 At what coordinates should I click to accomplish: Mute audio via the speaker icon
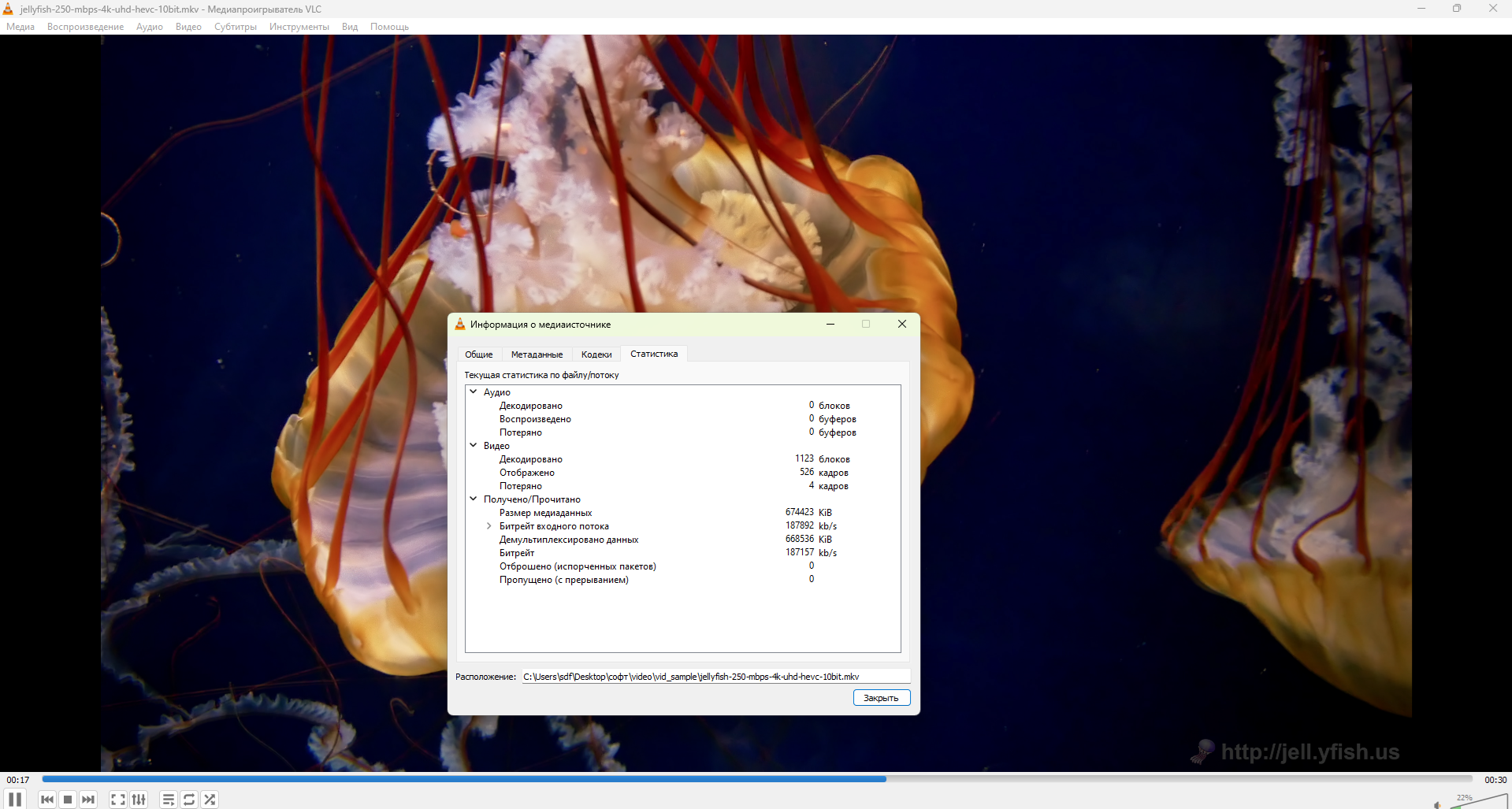pos(1438,804)
